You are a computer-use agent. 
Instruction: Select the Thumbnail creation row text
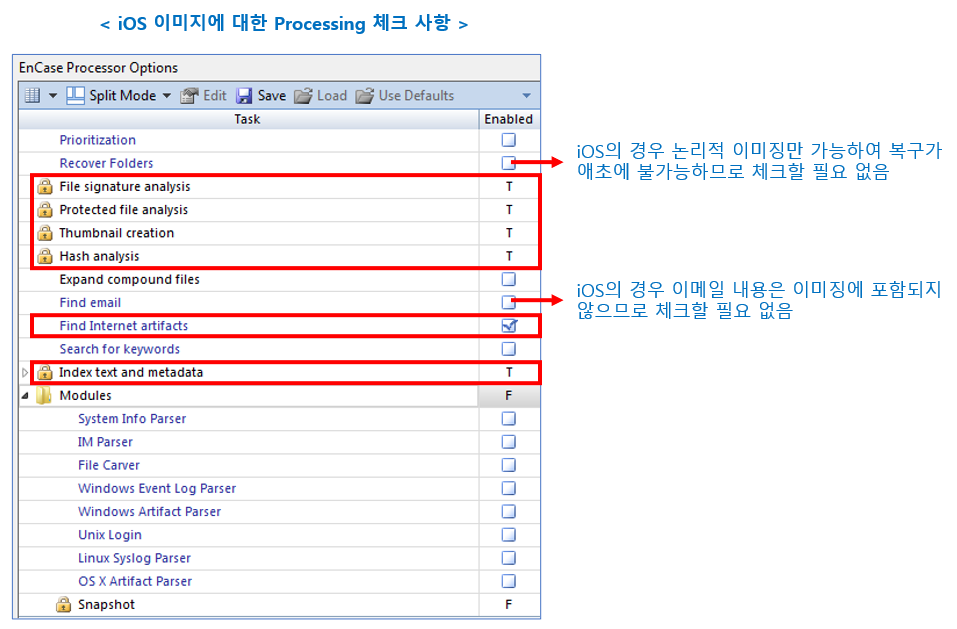(x=117, y=232)
